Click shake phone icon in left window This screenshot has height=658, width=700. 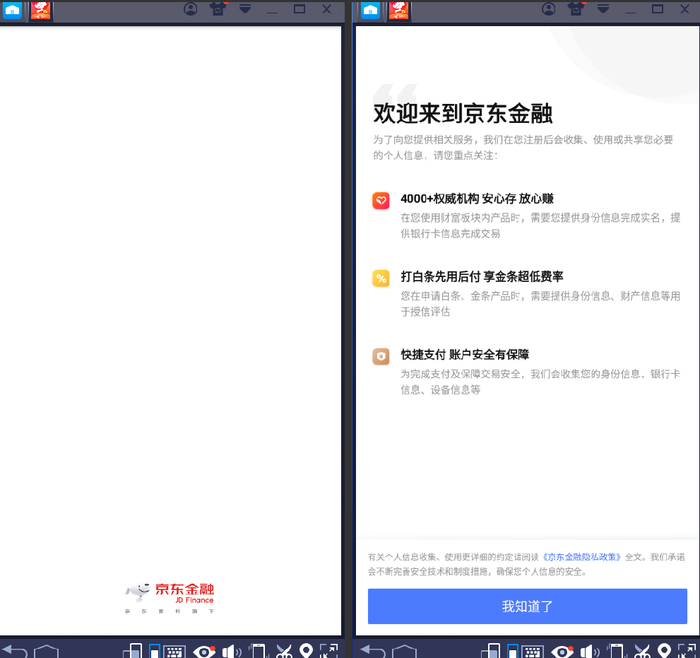click(x=258, y=651)
